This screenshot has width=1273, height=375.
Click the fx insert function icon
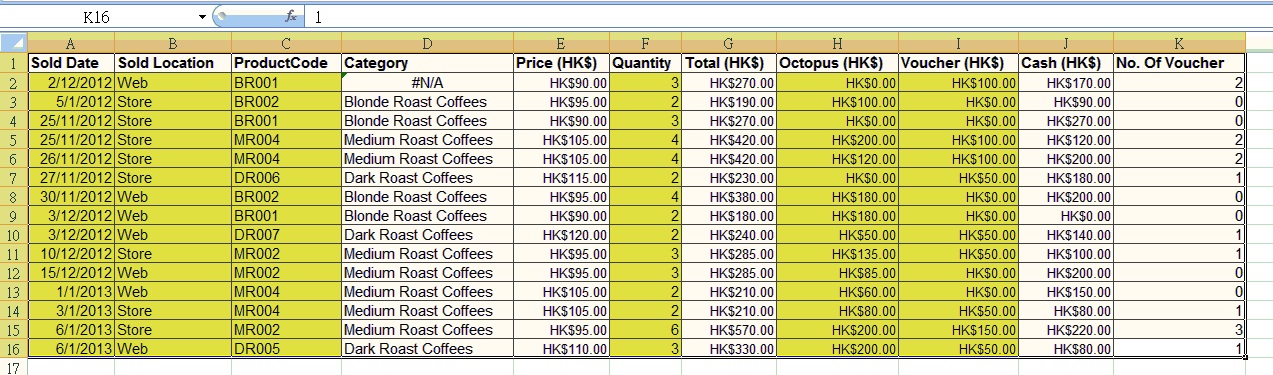[291, 17]
